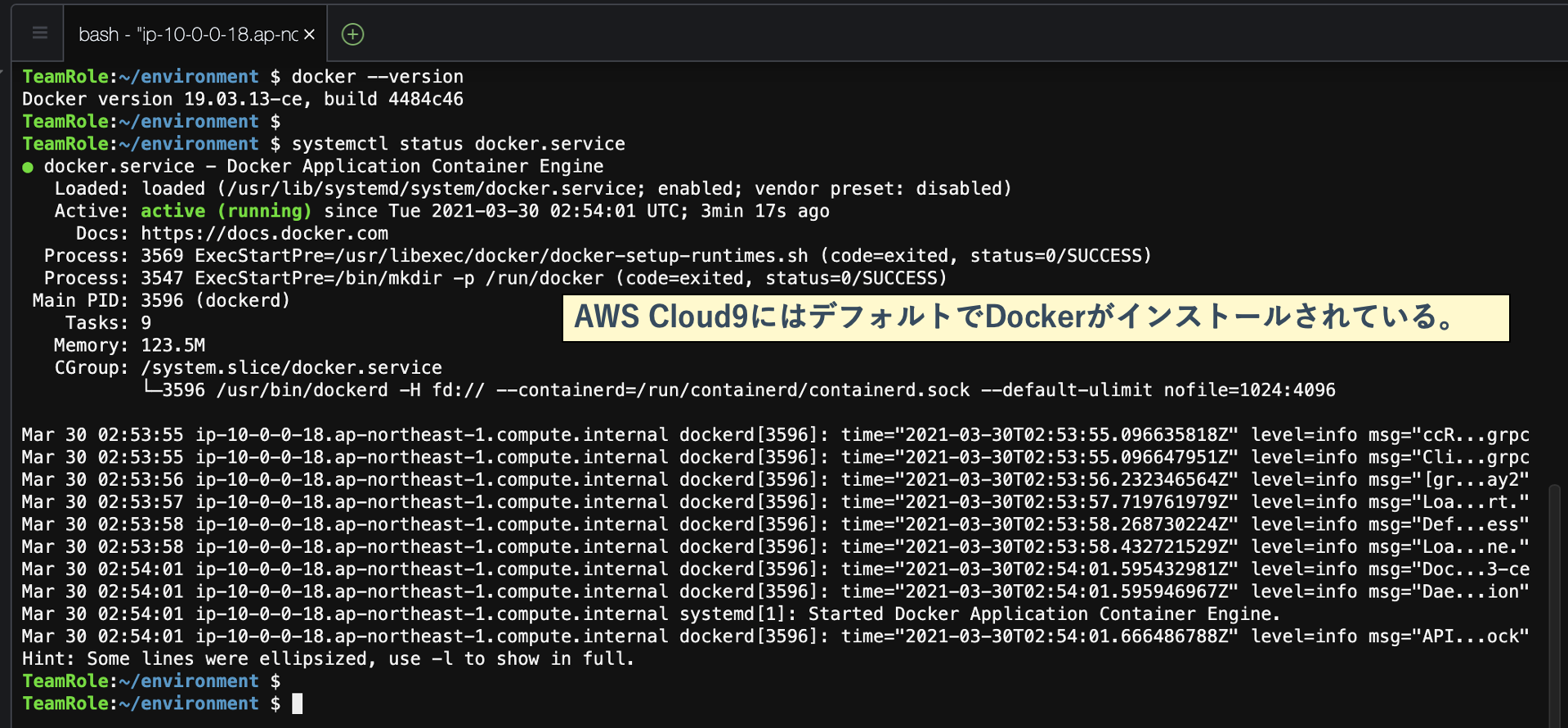The height and width of the screenshot is (728, 1568).
Task: Click the green status dot before docker.service
Action: pyautogui.click(x=28, y=167)
